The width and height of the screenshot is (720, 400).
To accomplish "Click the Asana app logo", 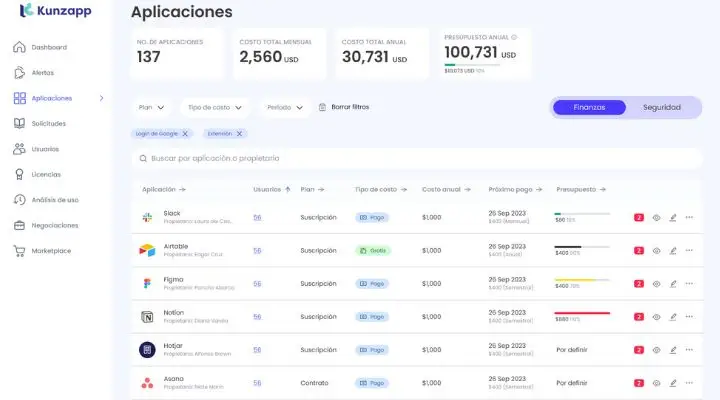I will [147, 383].
